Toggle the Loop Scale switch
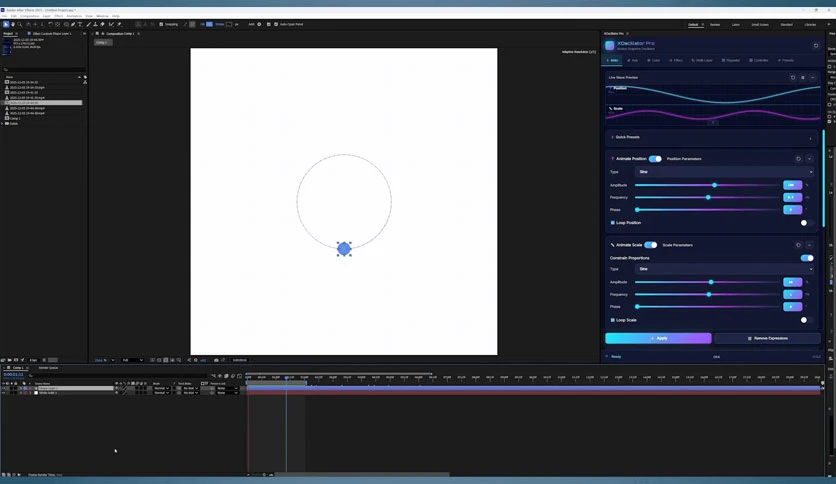Screen dimensions: 836x484 coord(807,320)
